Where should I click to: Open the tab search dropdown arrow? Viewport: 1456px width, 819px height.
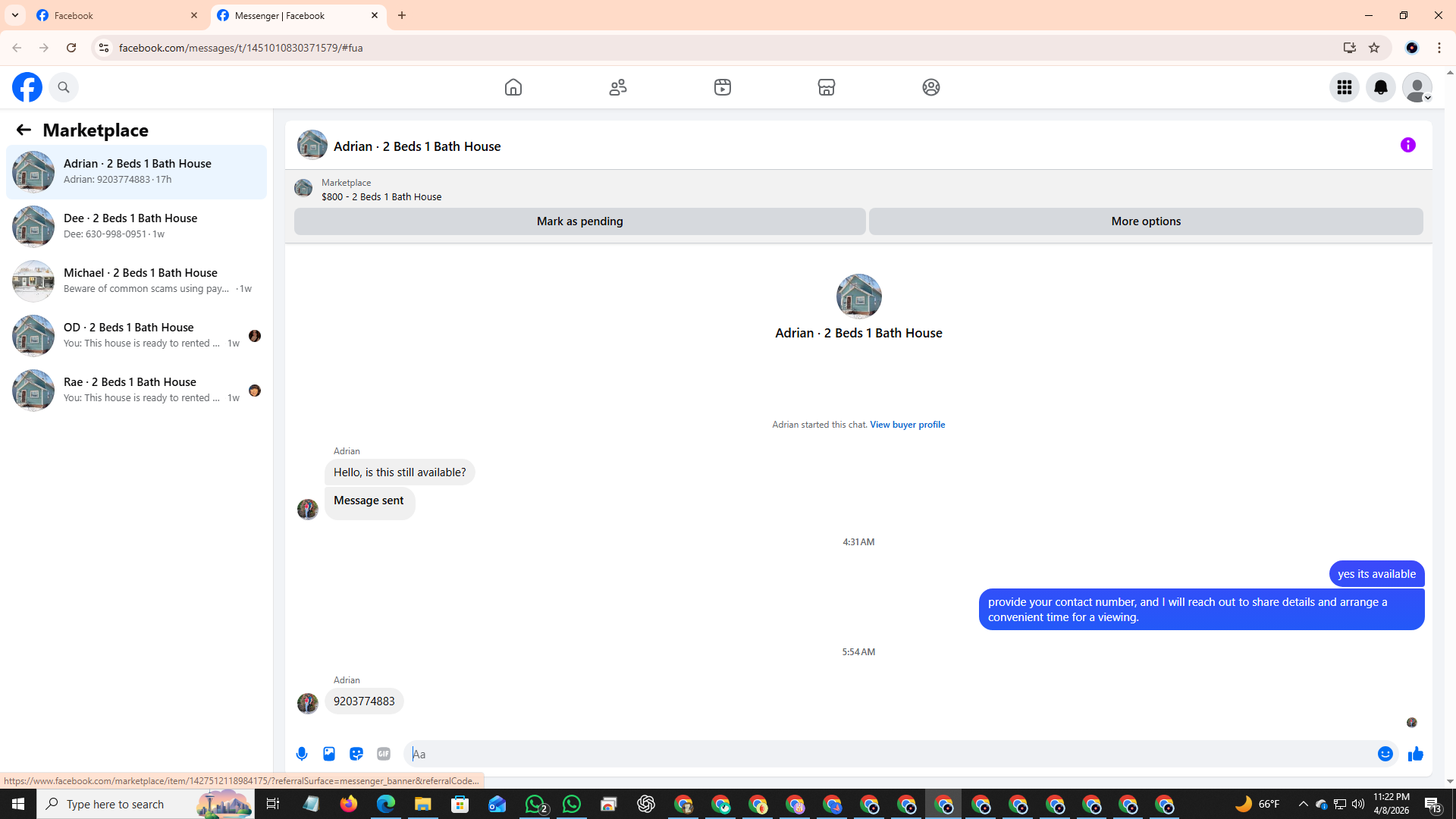click(15, 15)
